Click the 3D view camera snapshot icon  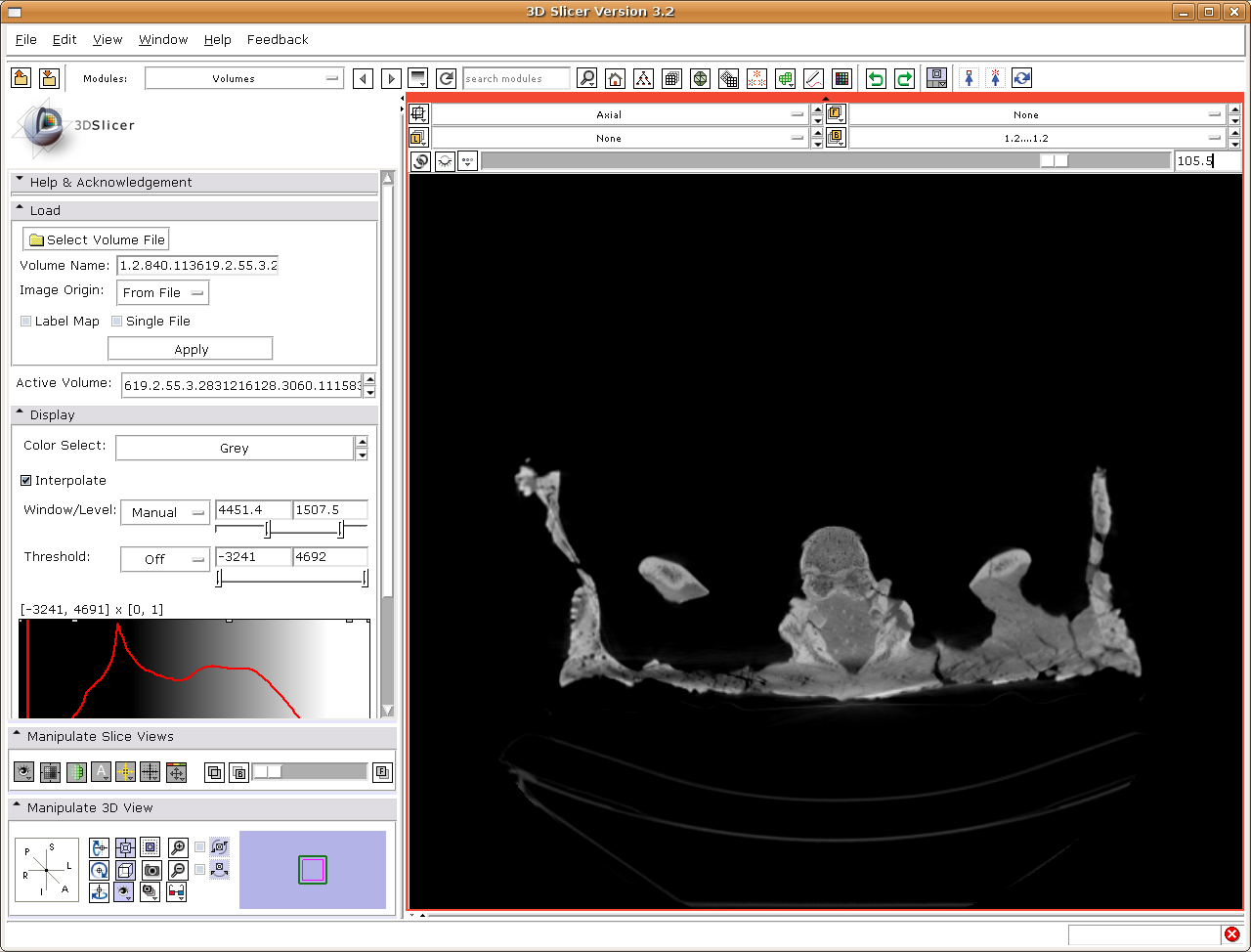151,870
